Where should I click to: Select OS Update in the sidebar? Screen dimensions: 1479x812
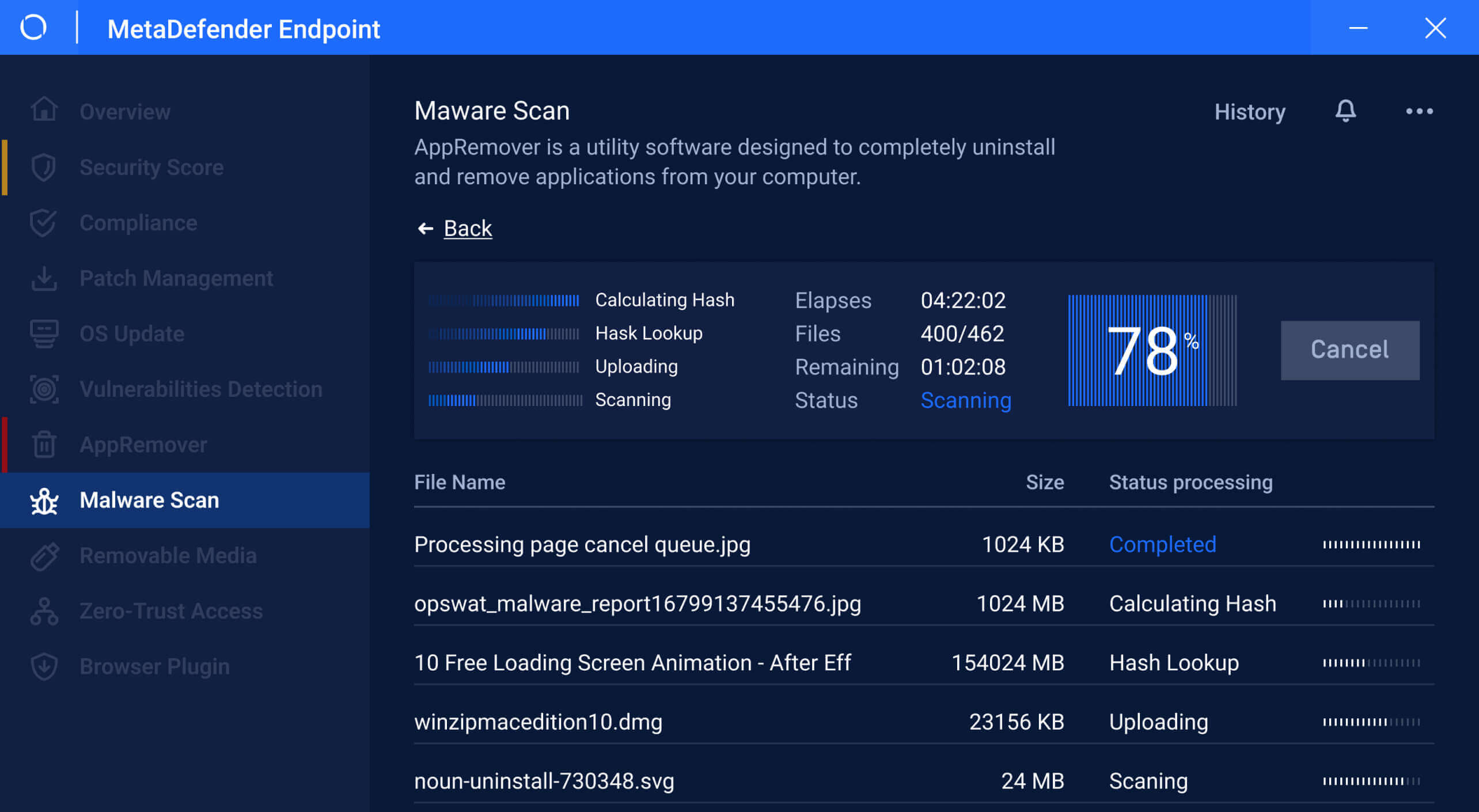click(132, 334)
